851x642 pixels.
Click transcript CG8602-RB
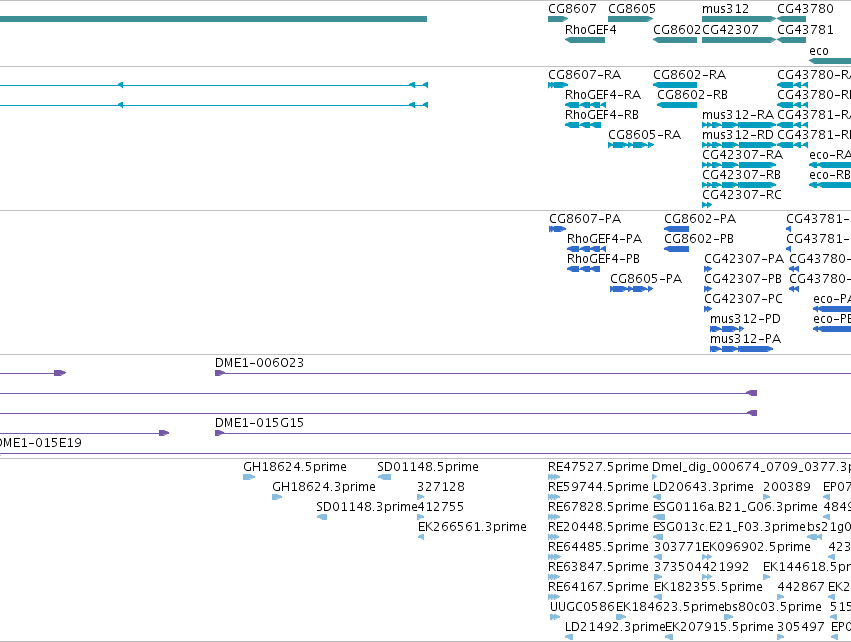pos(677,105)
